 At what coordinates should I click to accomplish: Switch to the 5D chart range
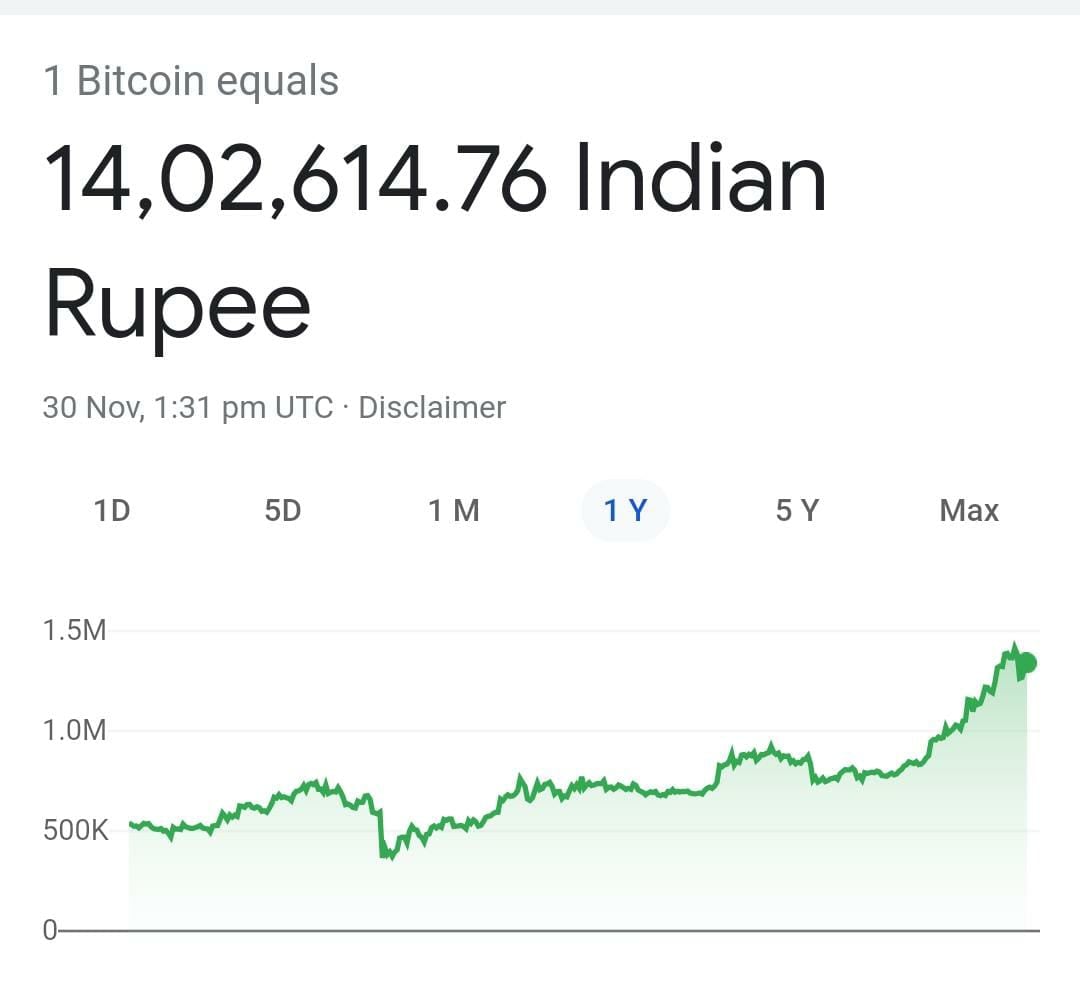282,511
